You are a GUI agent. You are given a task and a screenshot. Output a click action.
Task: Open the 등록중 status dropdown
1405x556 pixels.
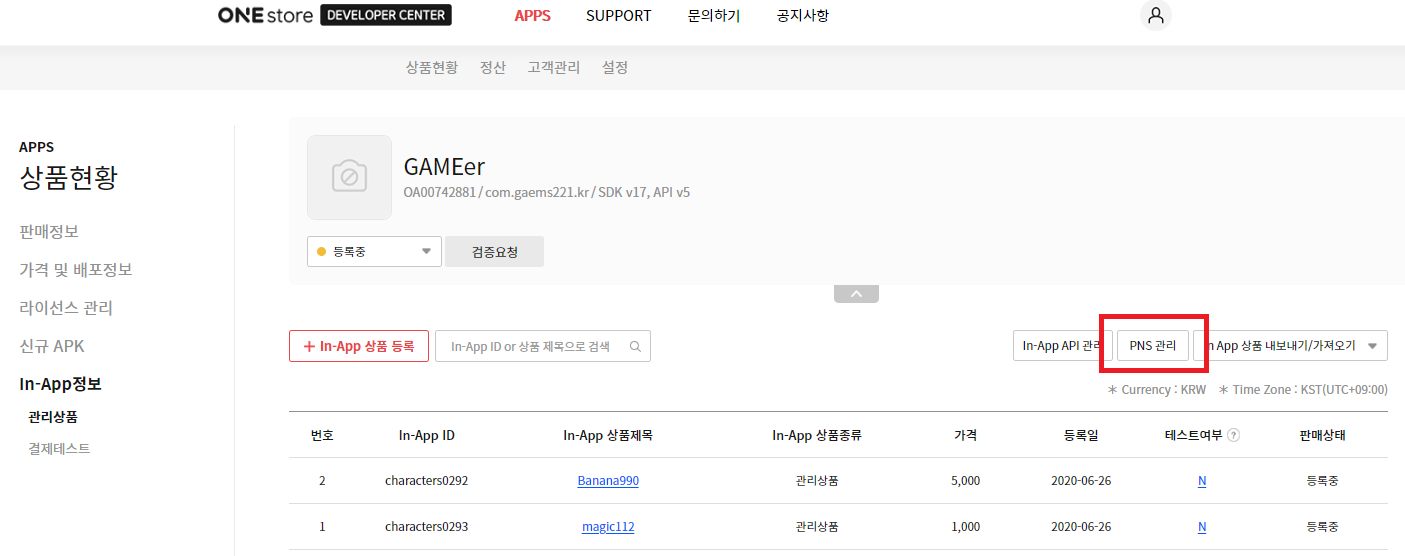tap(374, 252)
